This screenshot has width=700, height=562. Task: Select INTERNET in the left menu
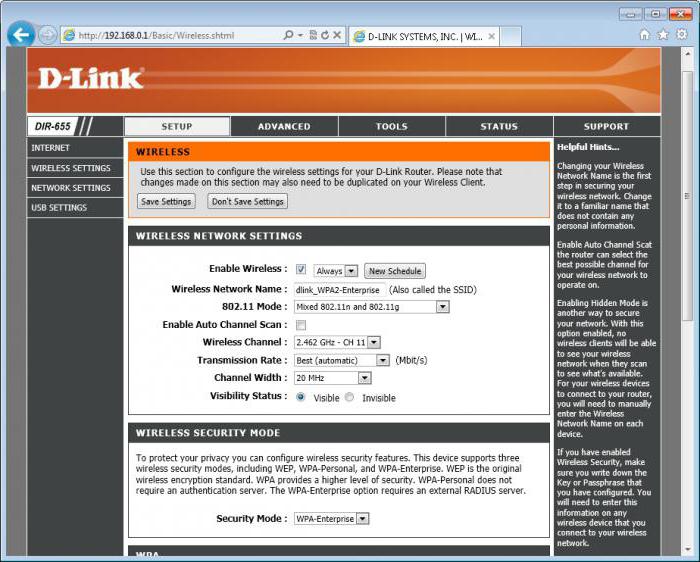coord(75,148)
